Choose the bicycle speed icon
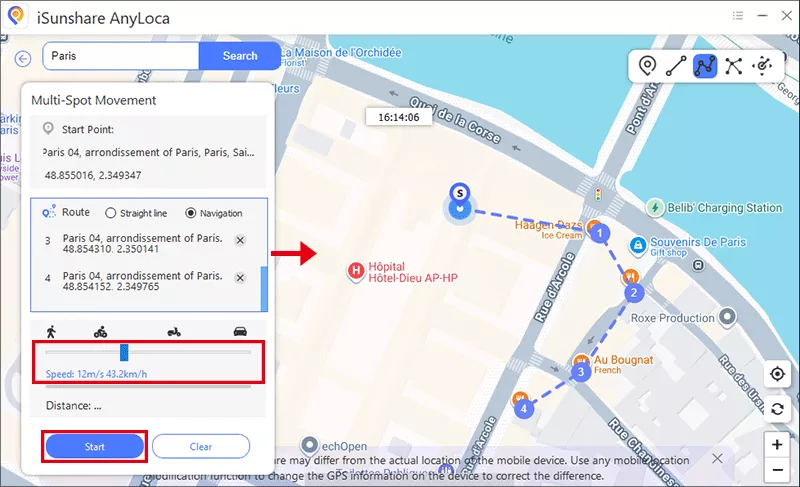 (x=100, y=331)
